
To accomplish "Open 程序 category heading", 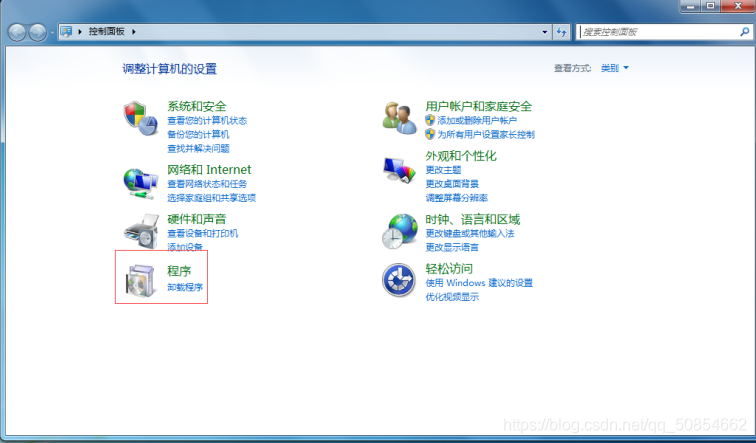I will (179, 271).
